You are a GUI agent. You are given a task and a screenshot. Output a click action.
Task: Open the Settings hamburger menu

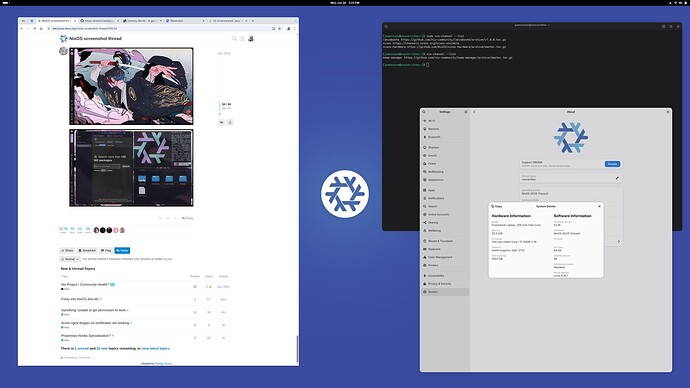(x=466, y=112)
